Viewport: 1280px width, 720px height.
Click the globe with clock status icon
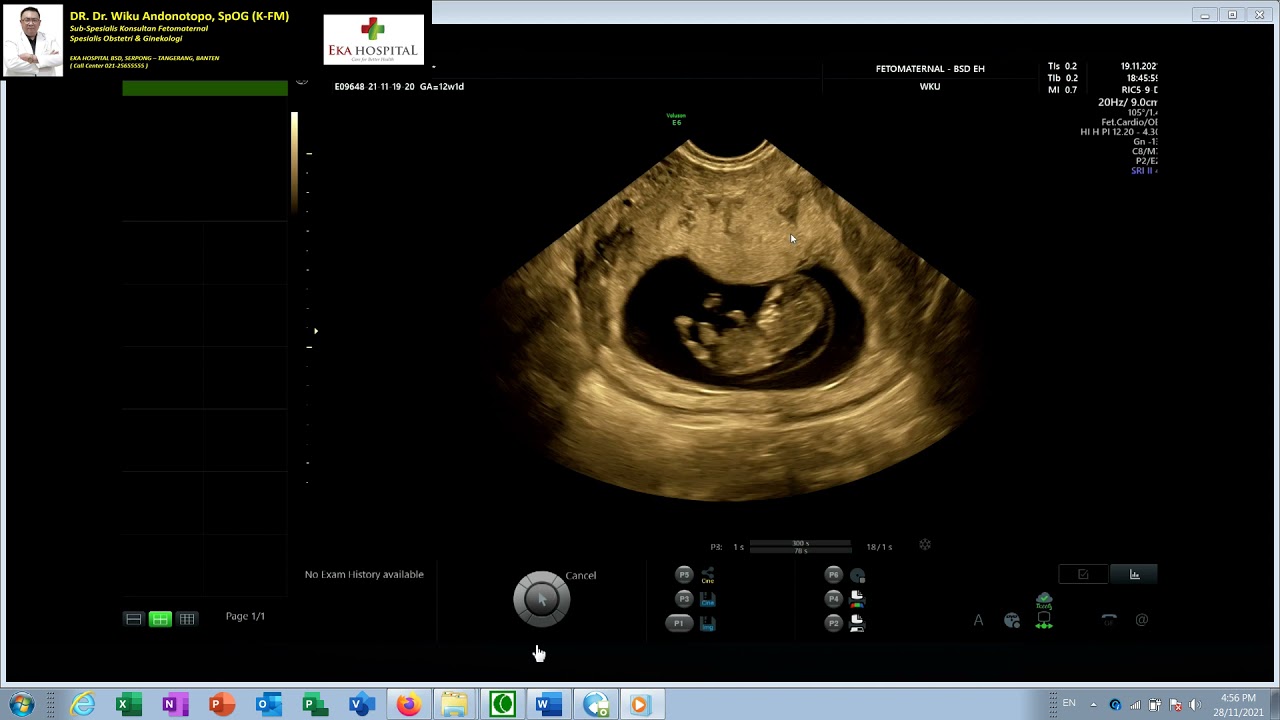(x=1012, y=621)
